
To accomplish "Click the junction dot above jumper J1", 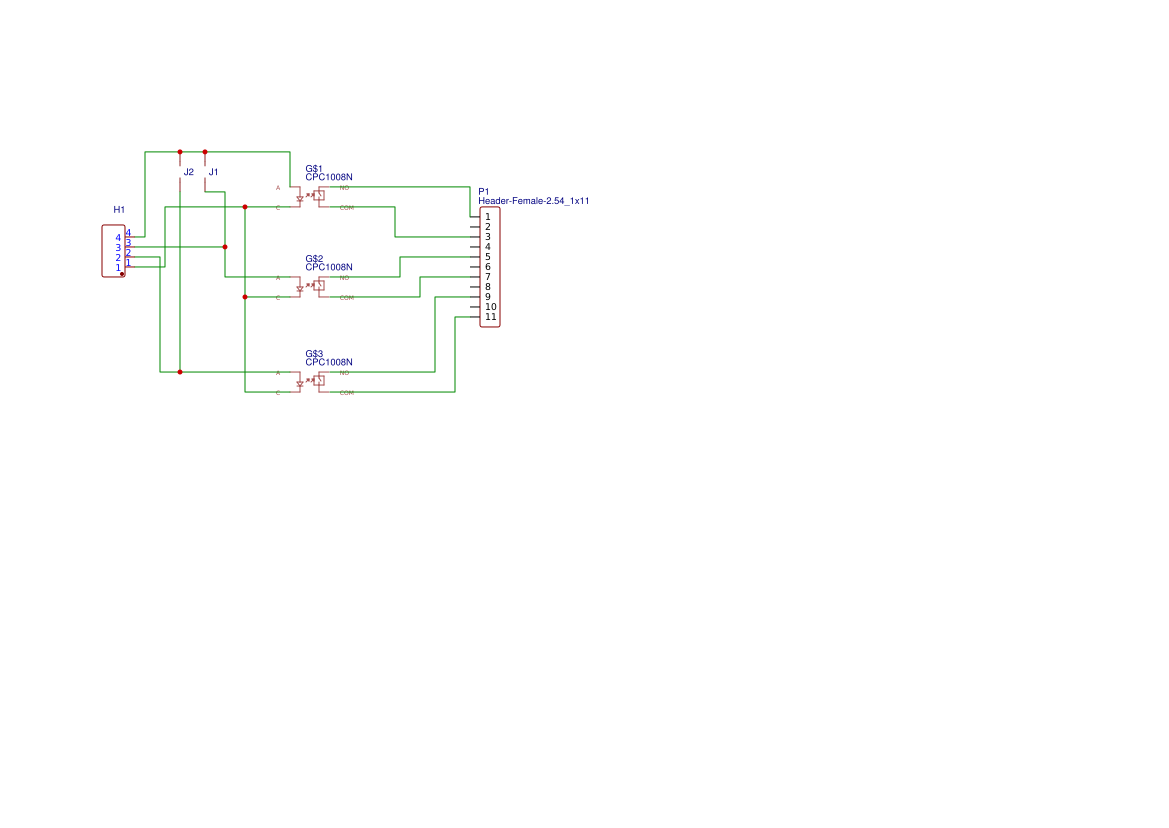I will click(x=204, y=151).
